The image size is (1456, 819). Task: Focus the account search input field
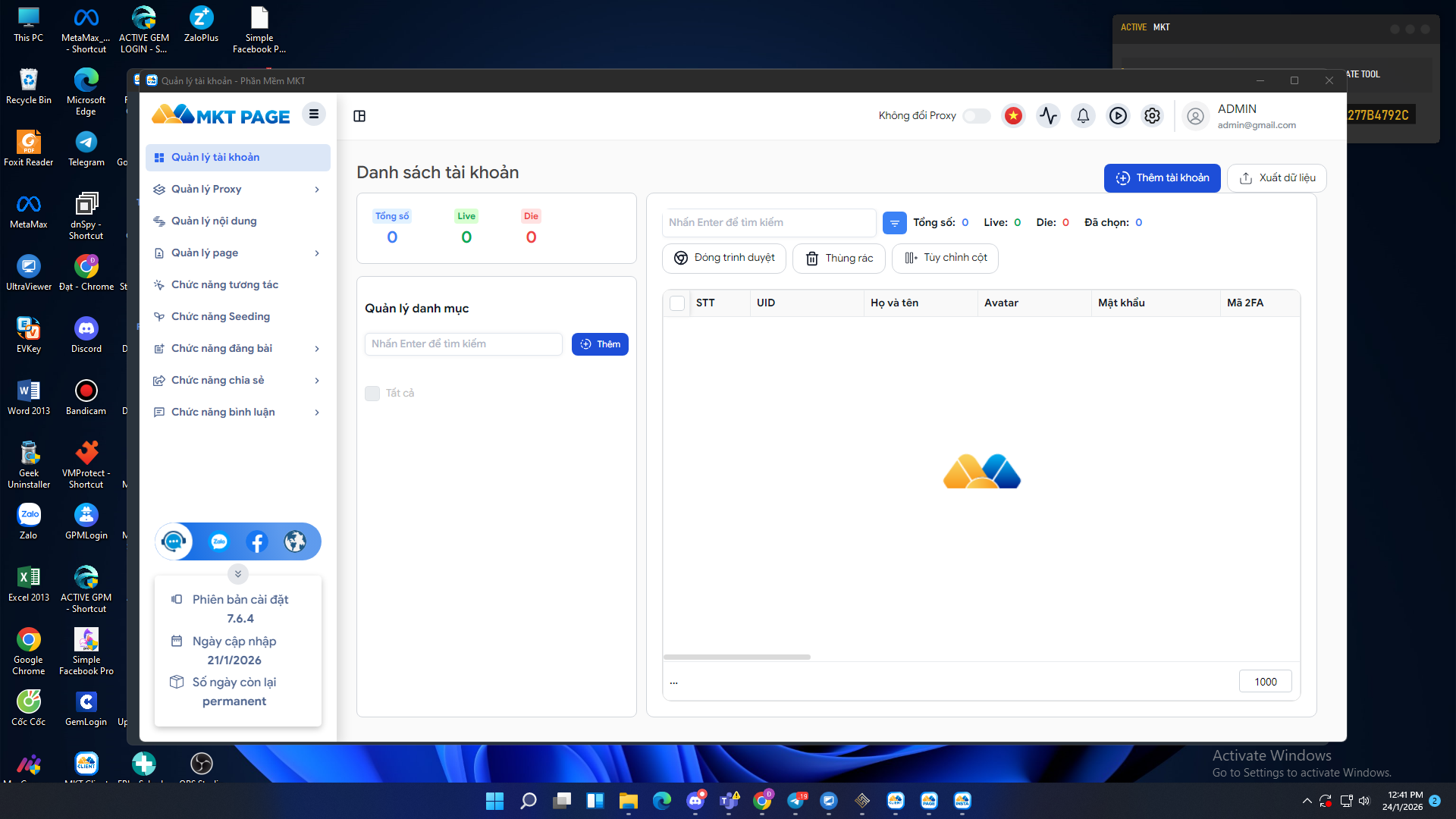pos(770,223)
